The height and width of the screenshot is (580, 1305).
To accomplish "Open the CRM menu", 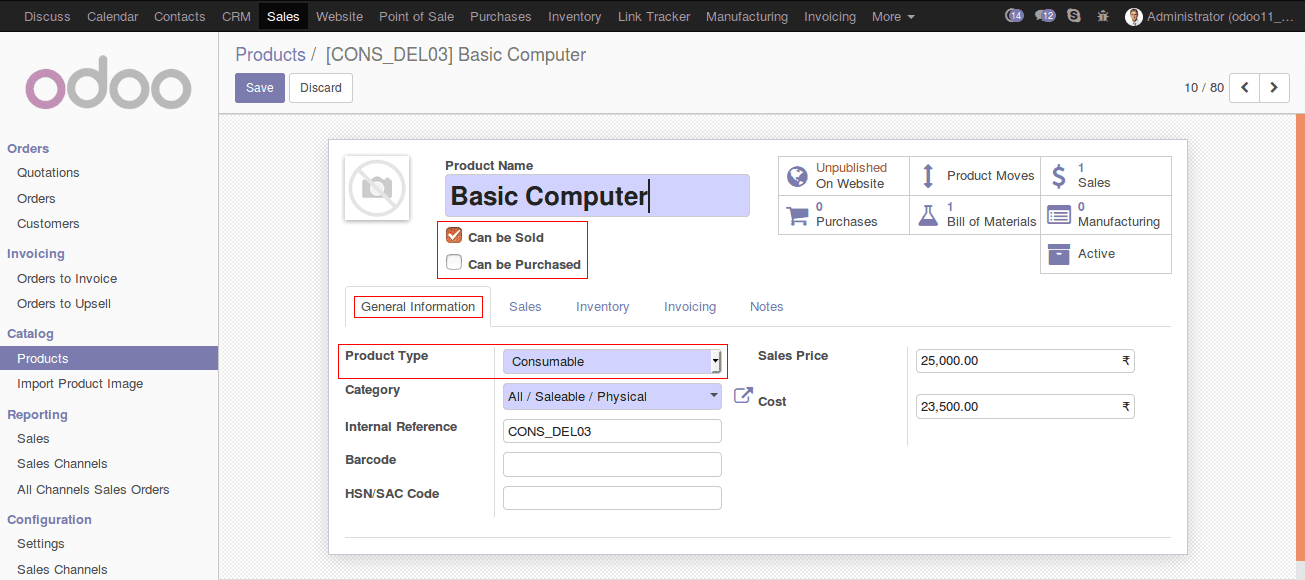I will pyautogui.click(x=236, y=16).
